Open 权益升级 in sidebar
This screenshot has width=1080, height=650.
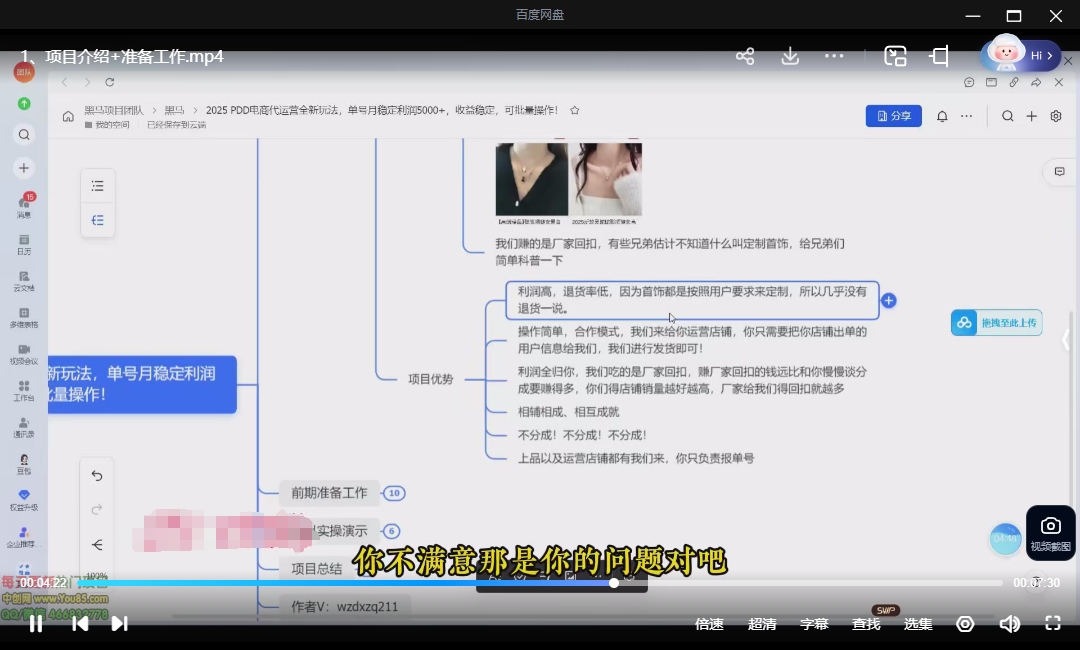tap(24, 500)
